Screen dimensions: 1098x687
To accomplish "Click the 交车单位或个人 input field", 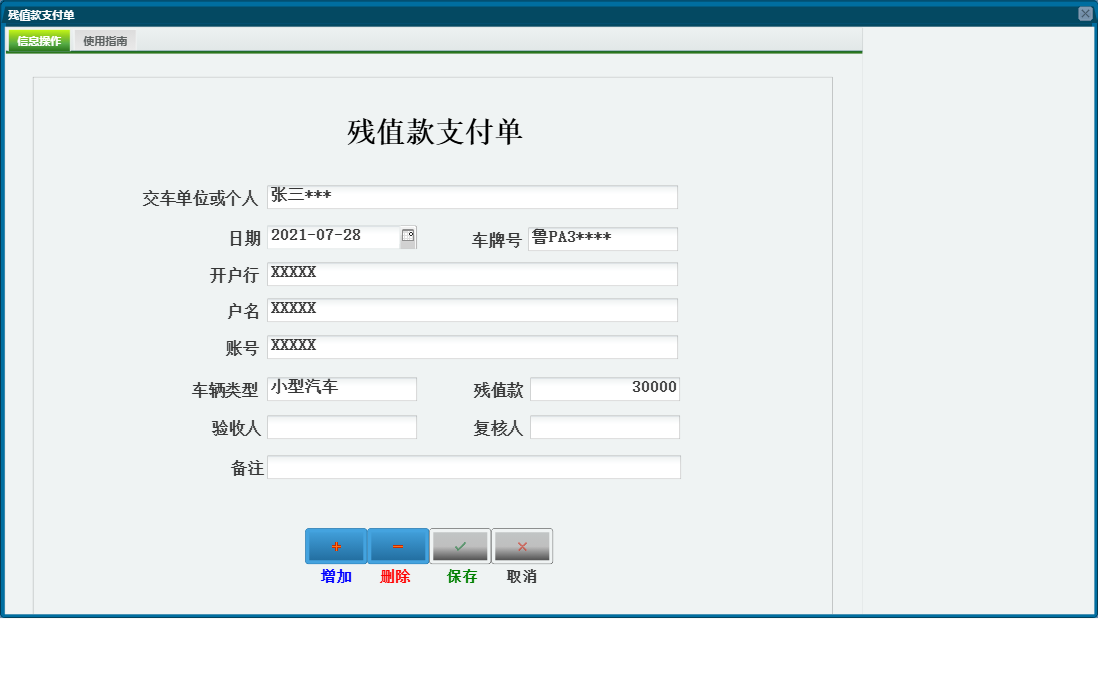I will click(470, 196).
